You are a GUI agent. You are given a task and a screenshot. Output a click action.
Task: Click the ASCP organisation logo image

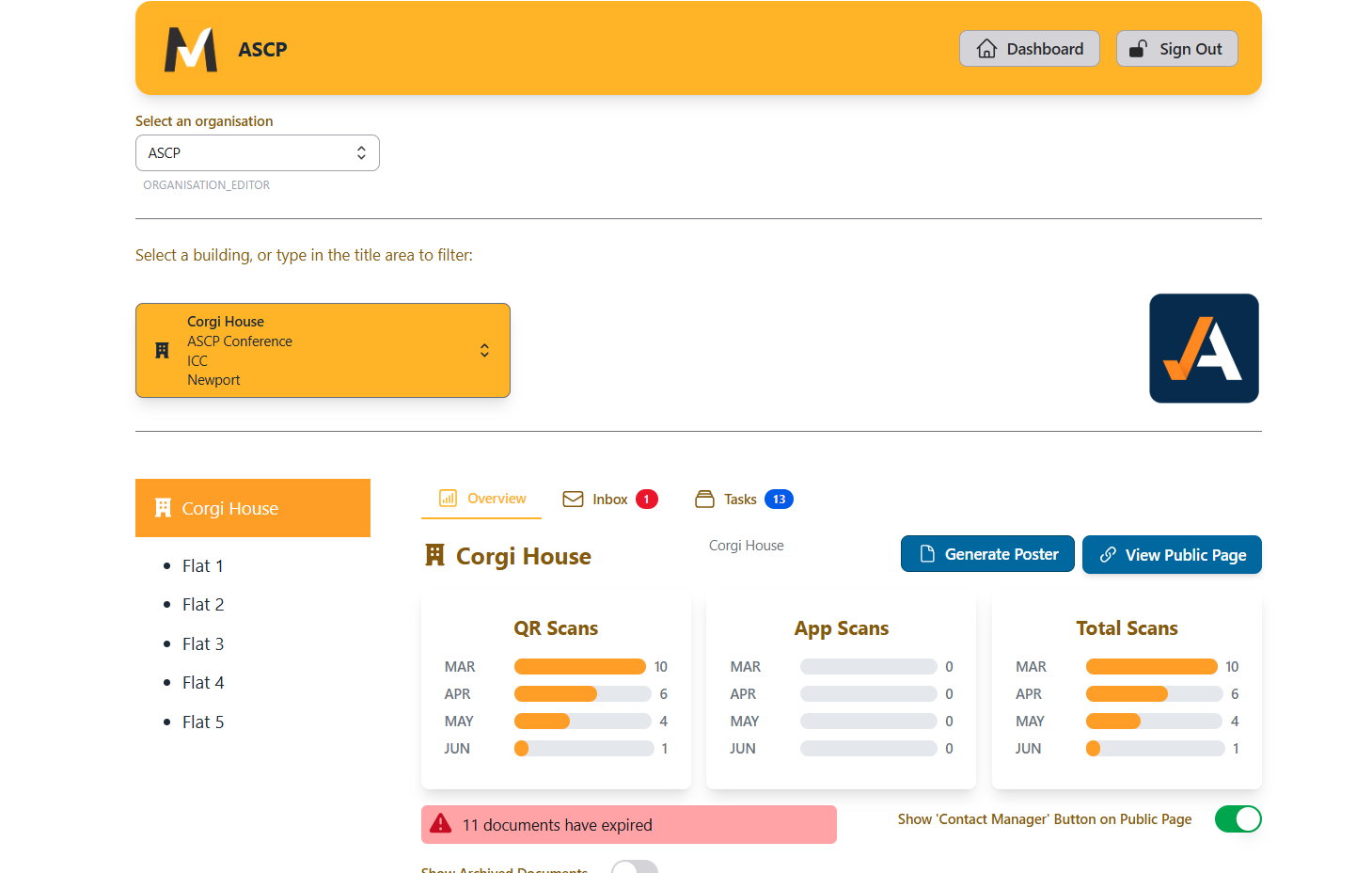[x=1204, y=348]
